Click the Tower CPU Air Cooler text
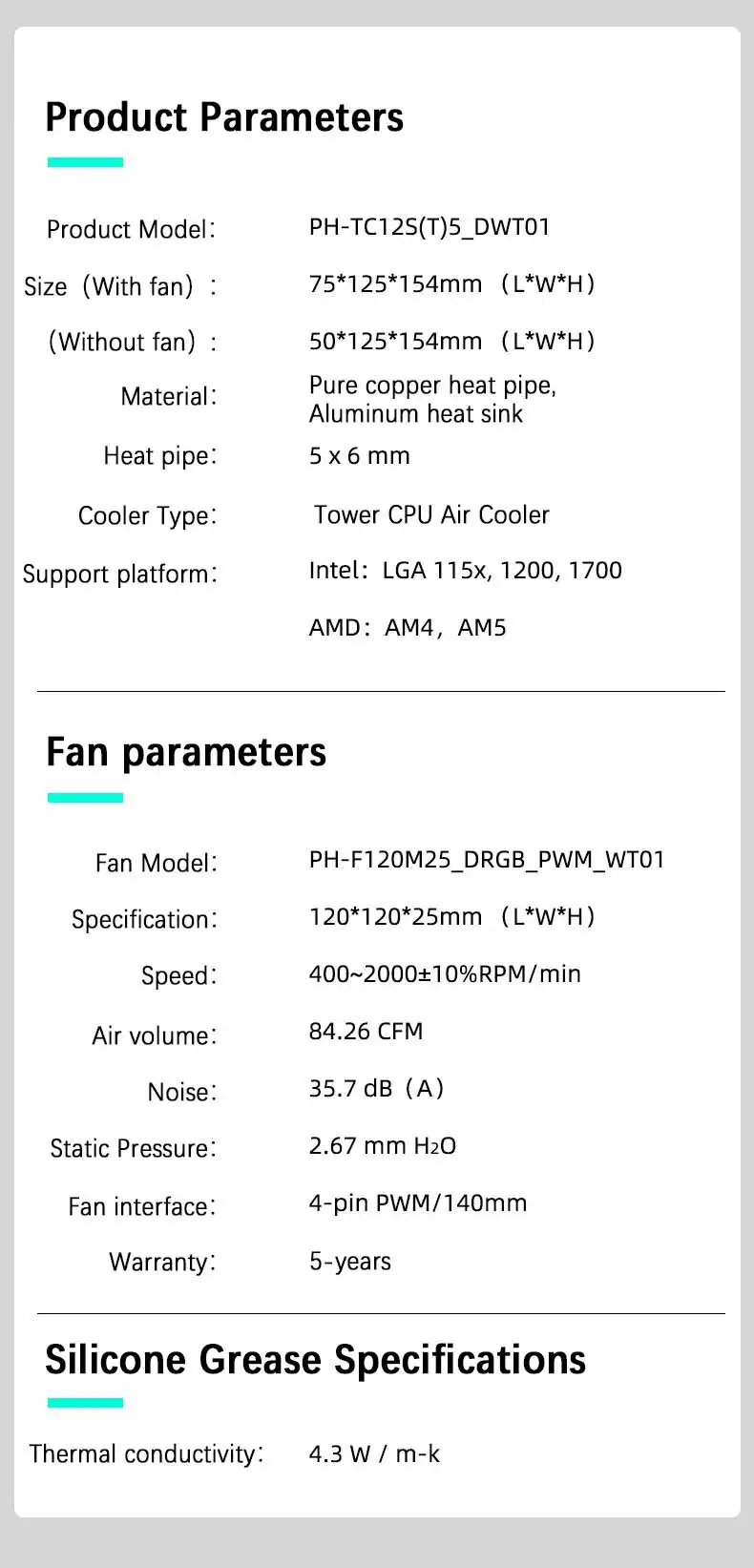 point(431,515)
